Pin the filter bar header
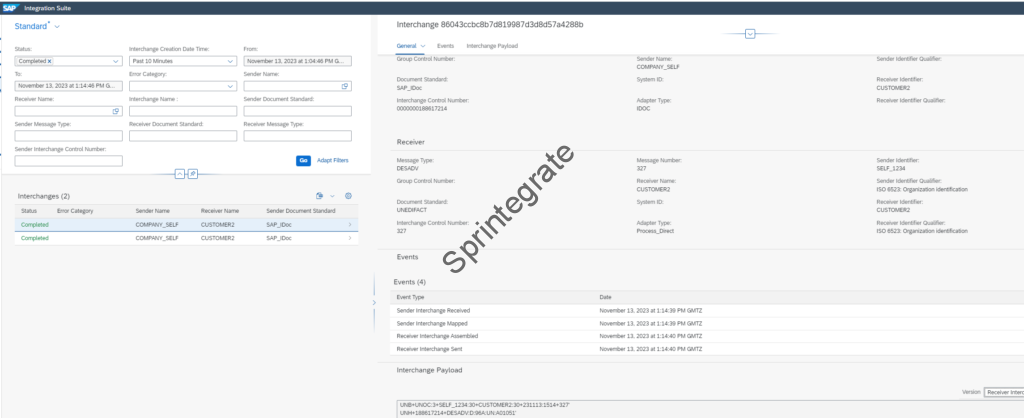 pyautogui.click(x=192, y=173)
